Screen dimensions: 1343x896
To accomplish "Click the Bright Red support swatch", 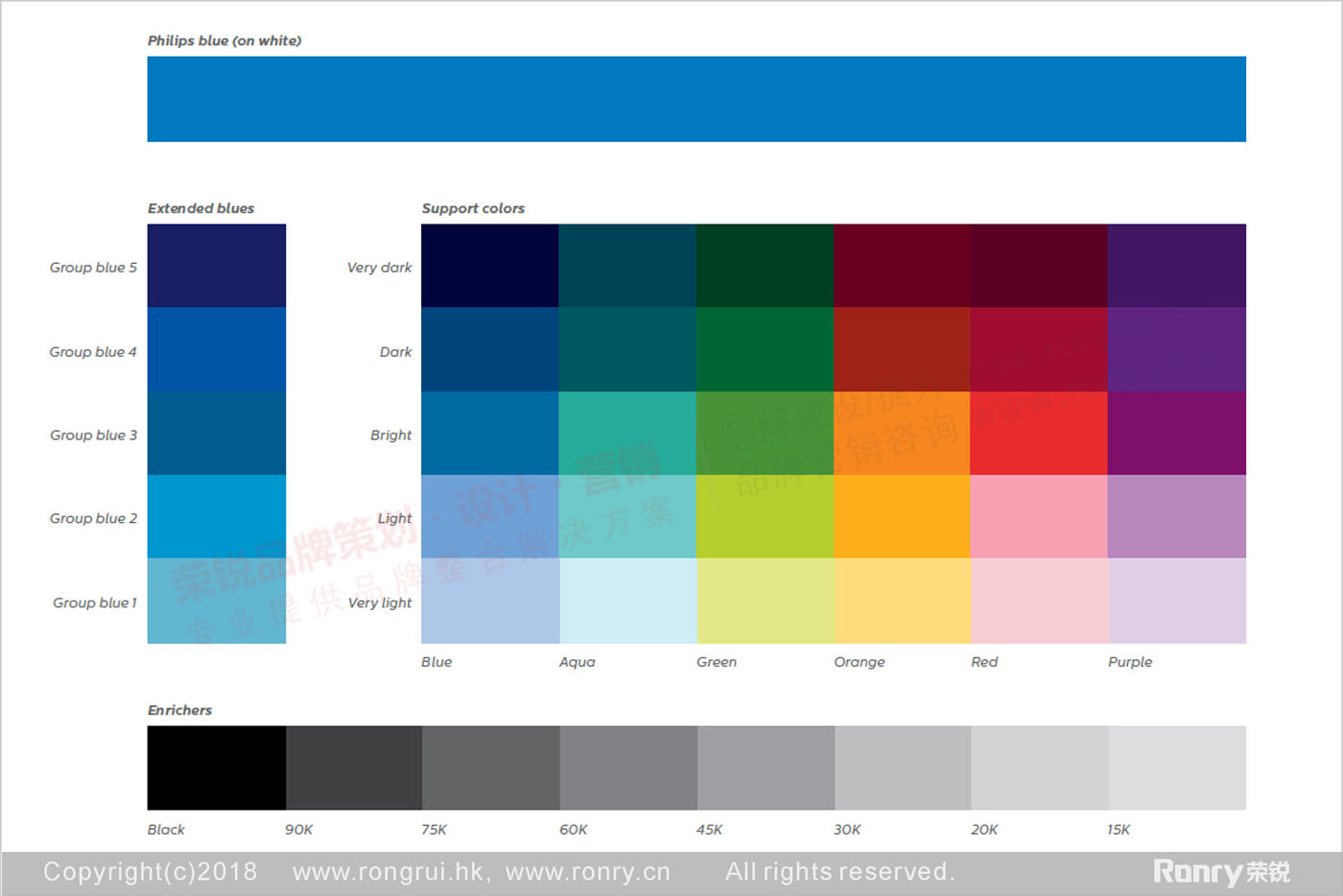I will tap(1039, 433).
